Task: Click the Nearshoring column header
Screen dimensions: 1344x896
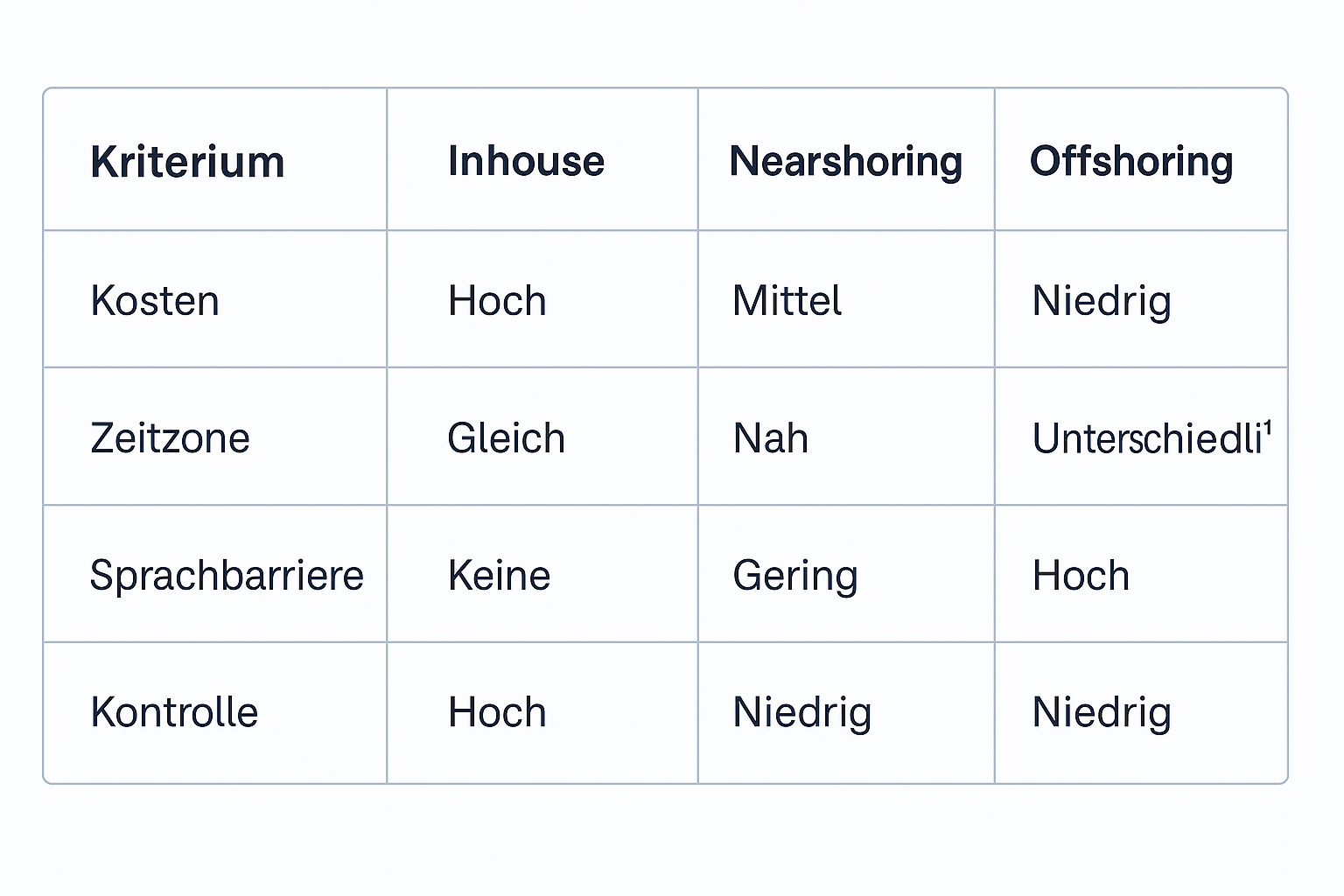Action: click(845, 162)
